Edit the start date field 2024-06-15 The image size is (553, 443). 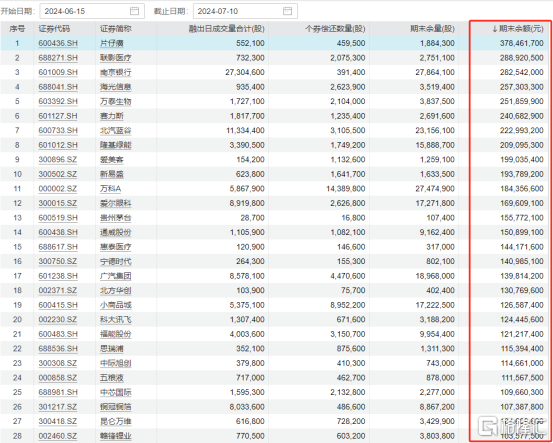coord(92,11)
